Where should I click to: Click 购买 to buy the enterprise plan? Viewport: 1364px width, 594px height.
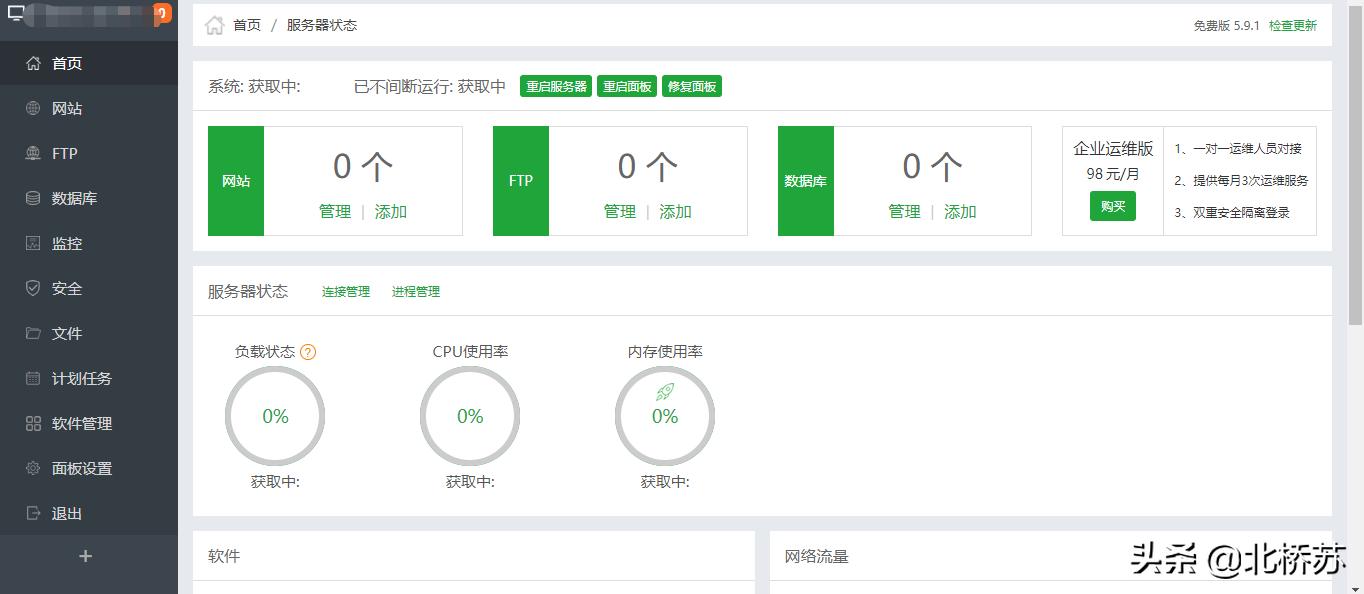click(1113, 206)
